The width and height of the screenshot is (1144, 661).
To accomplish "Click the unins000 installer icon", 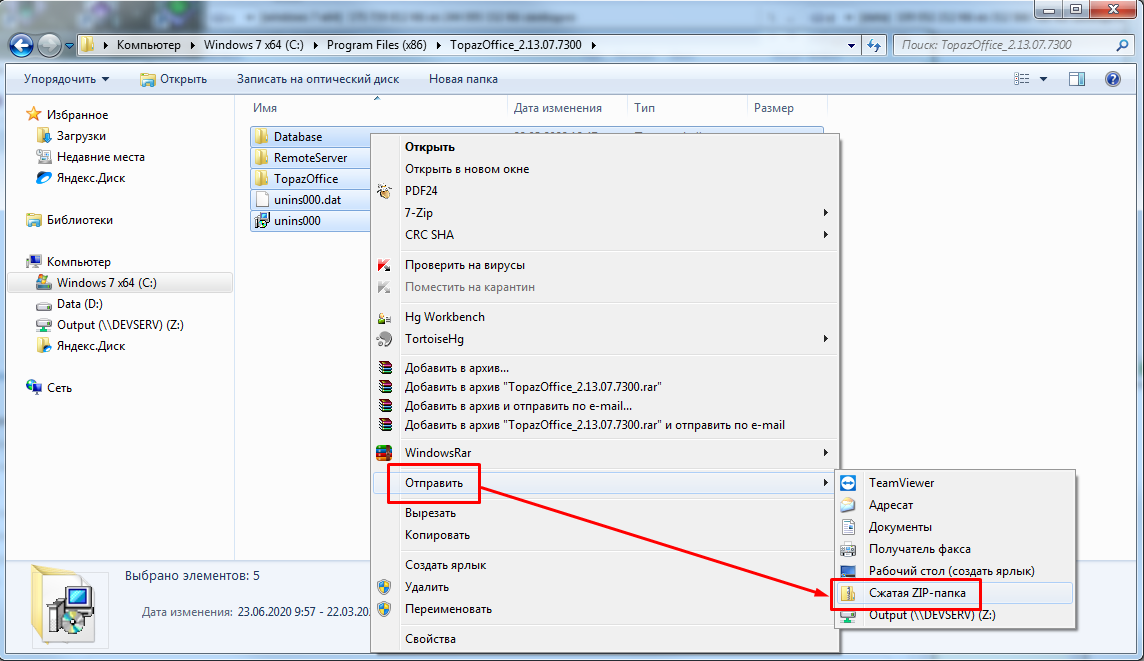I will 261,220.
